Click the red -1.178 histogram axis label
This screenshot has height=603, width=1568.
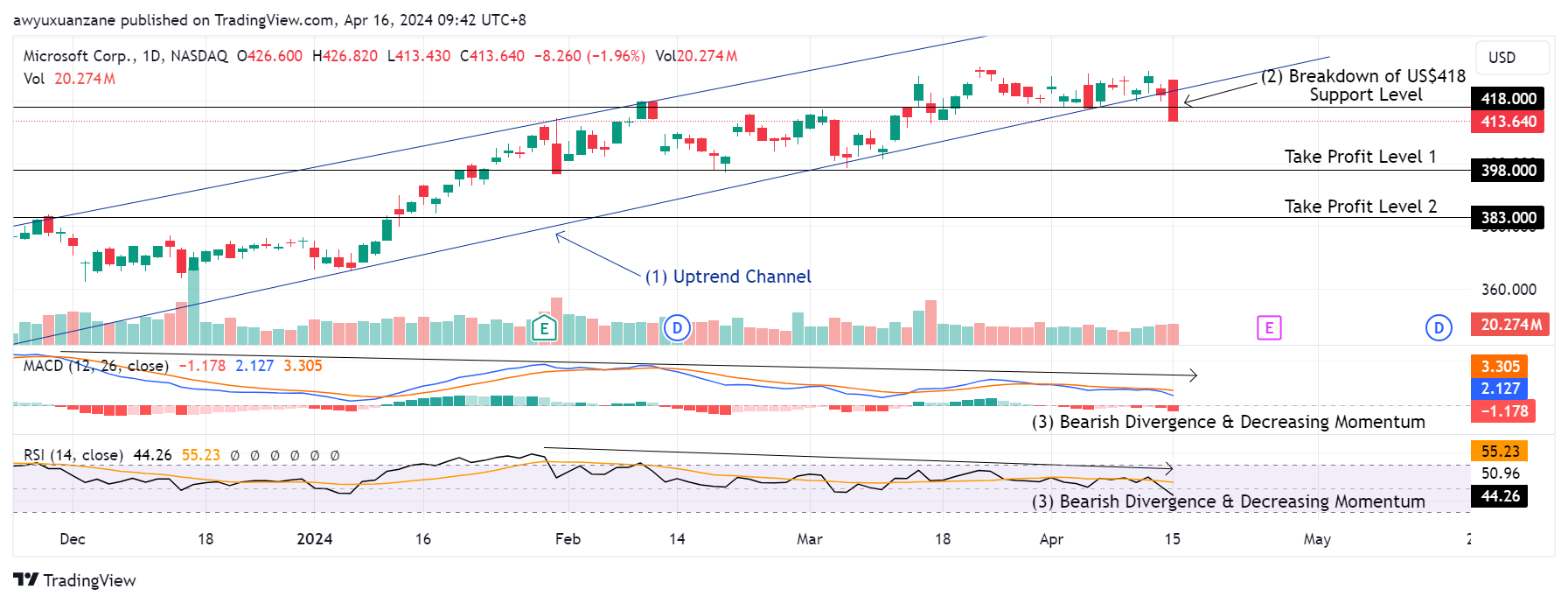pyautogui.click(x=1503, y=411)
